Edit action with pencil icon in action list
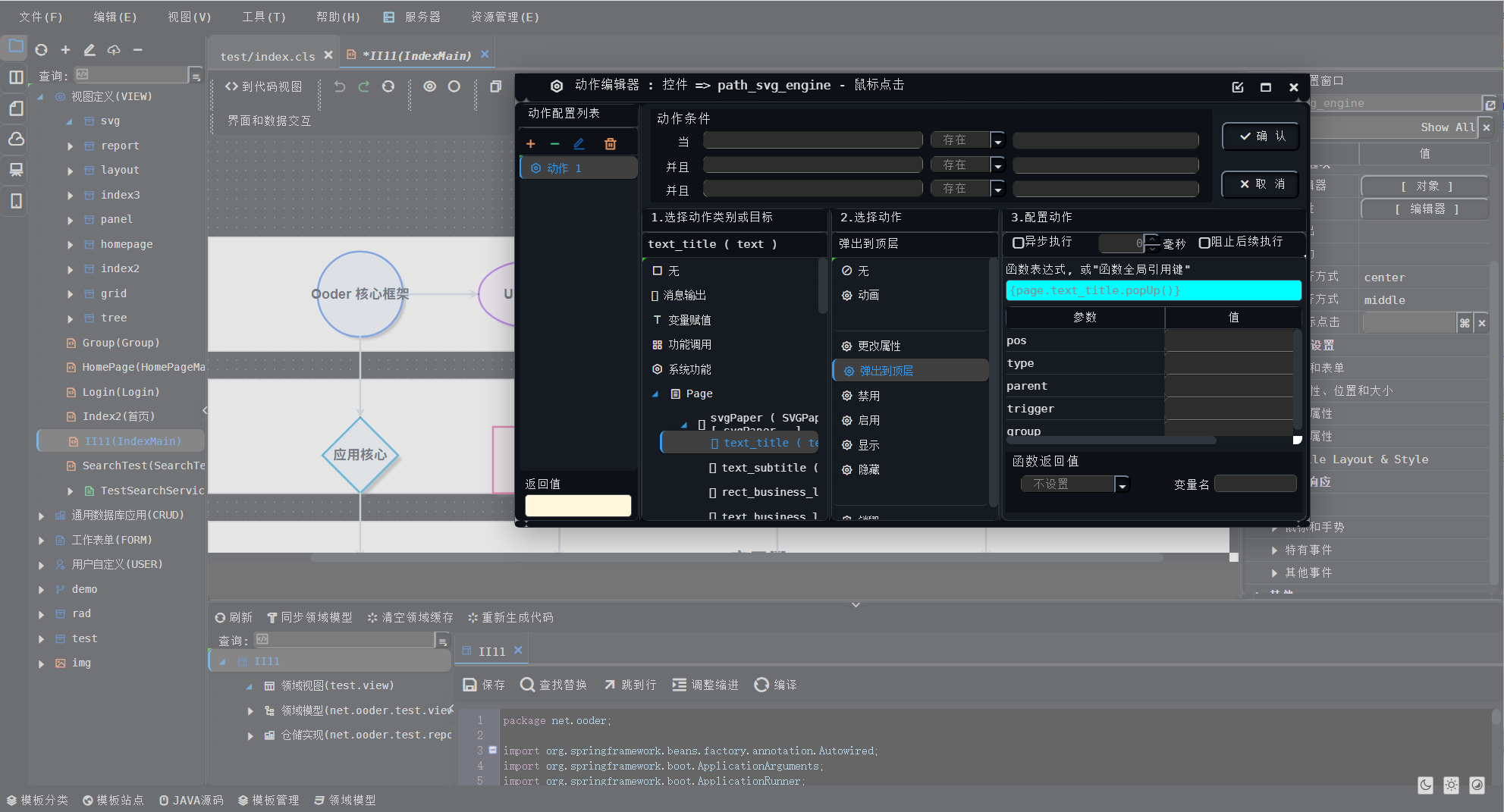The image size is (1504, 812). click(579, 144)
